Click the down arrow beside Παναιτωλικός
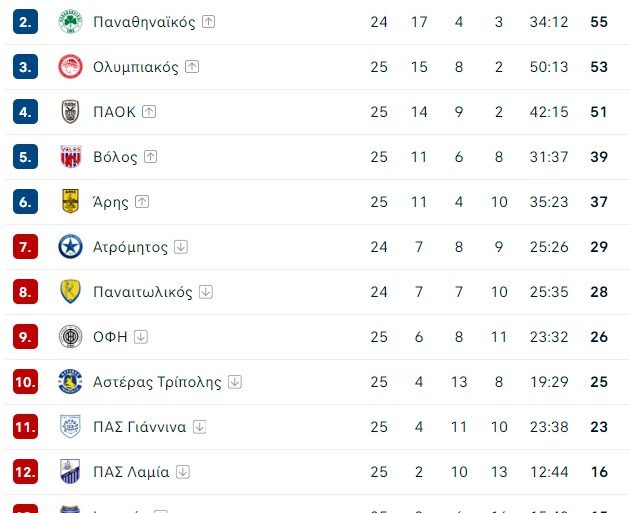 pos(206,292)
